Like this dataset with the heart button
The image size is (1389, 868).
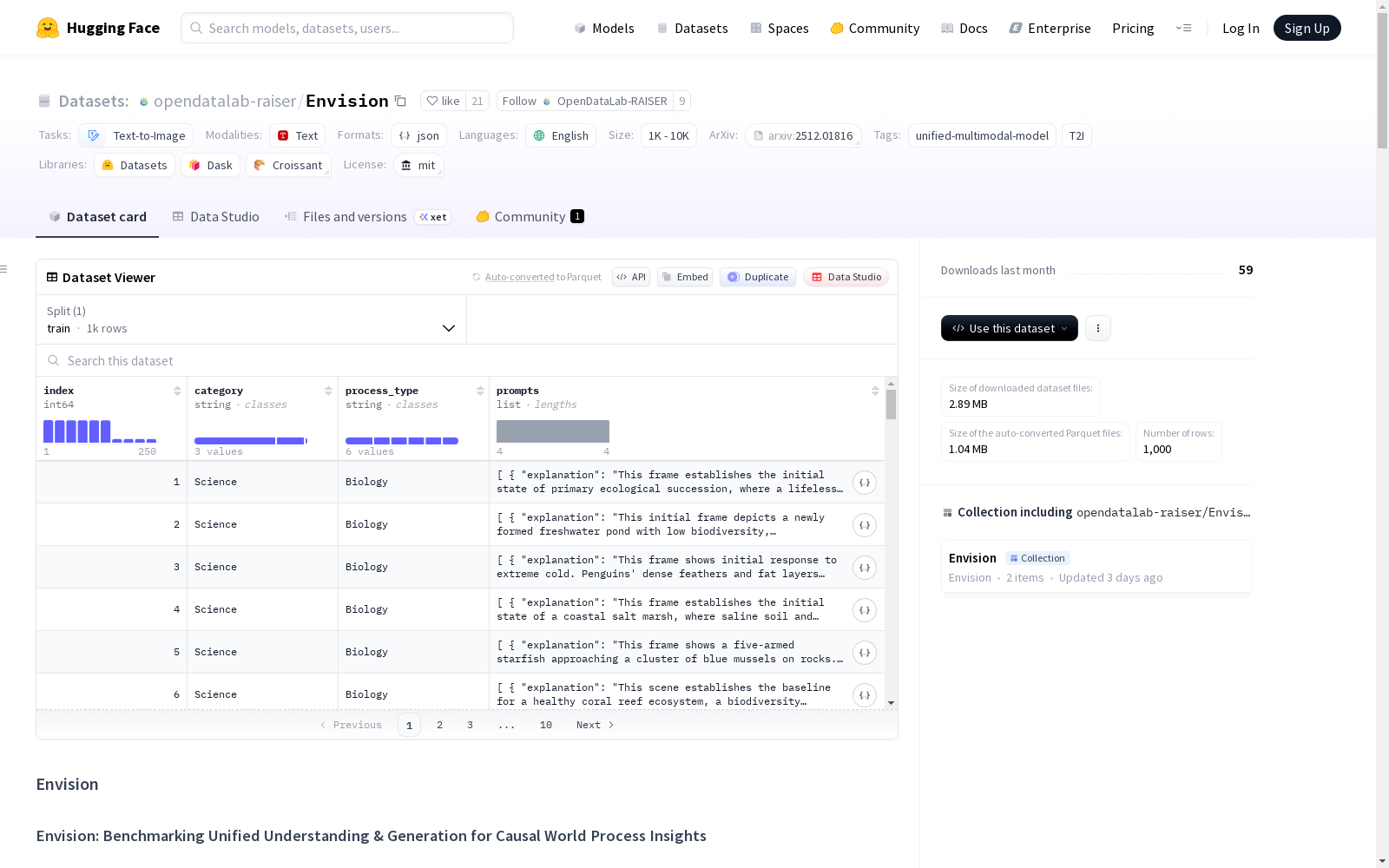pos(444,101)
